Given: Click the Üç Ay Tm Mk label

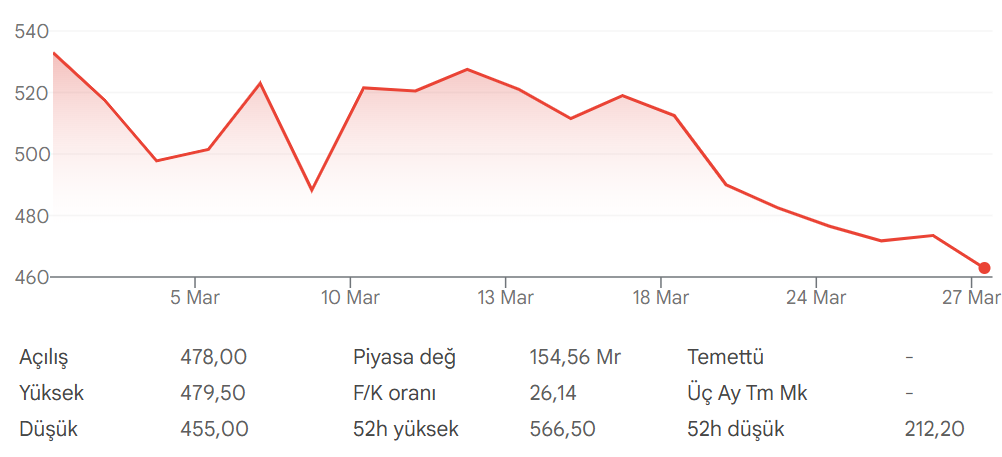Looking at the screenshot, I should click(x=747, y=393).
